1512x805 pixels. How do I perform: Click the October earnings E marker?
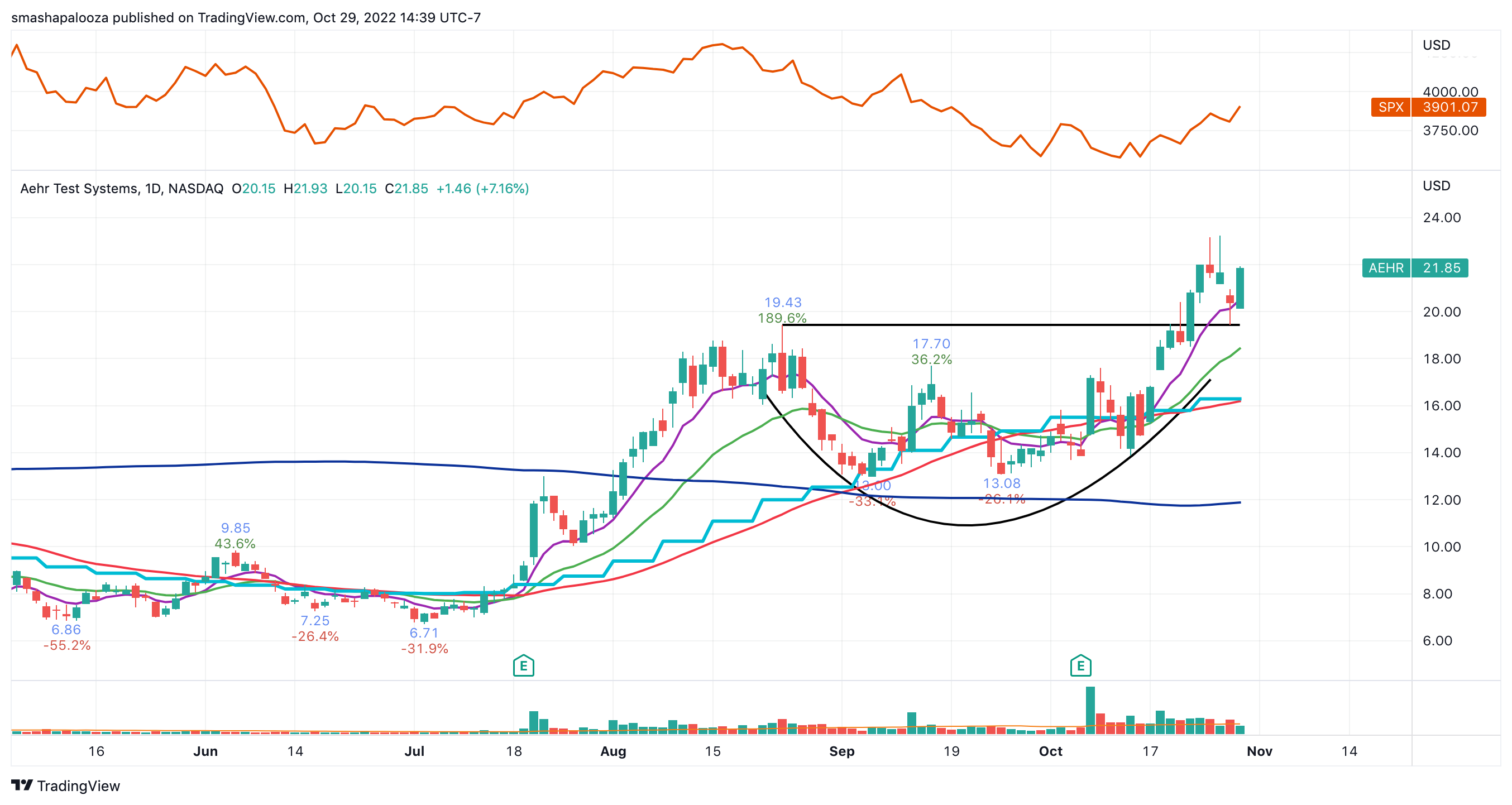click(x=1080, y=665)
